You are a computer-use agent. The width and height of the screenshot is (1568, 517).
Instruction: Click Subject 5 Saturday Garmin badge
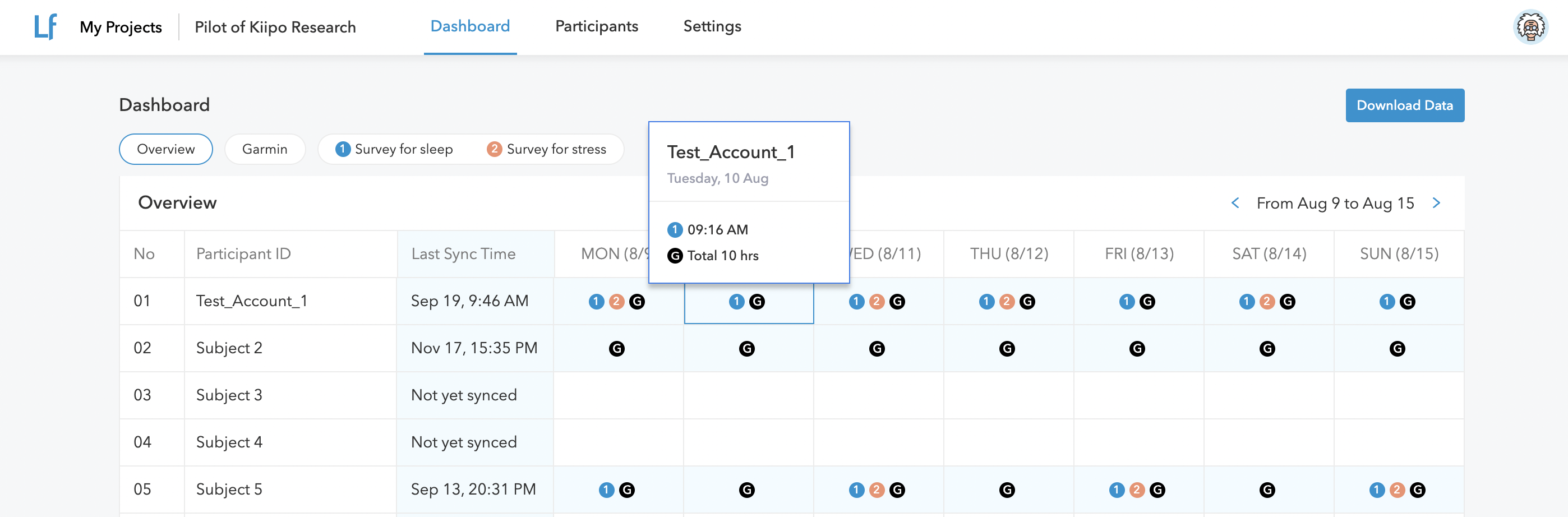[x=1267, y=490]
